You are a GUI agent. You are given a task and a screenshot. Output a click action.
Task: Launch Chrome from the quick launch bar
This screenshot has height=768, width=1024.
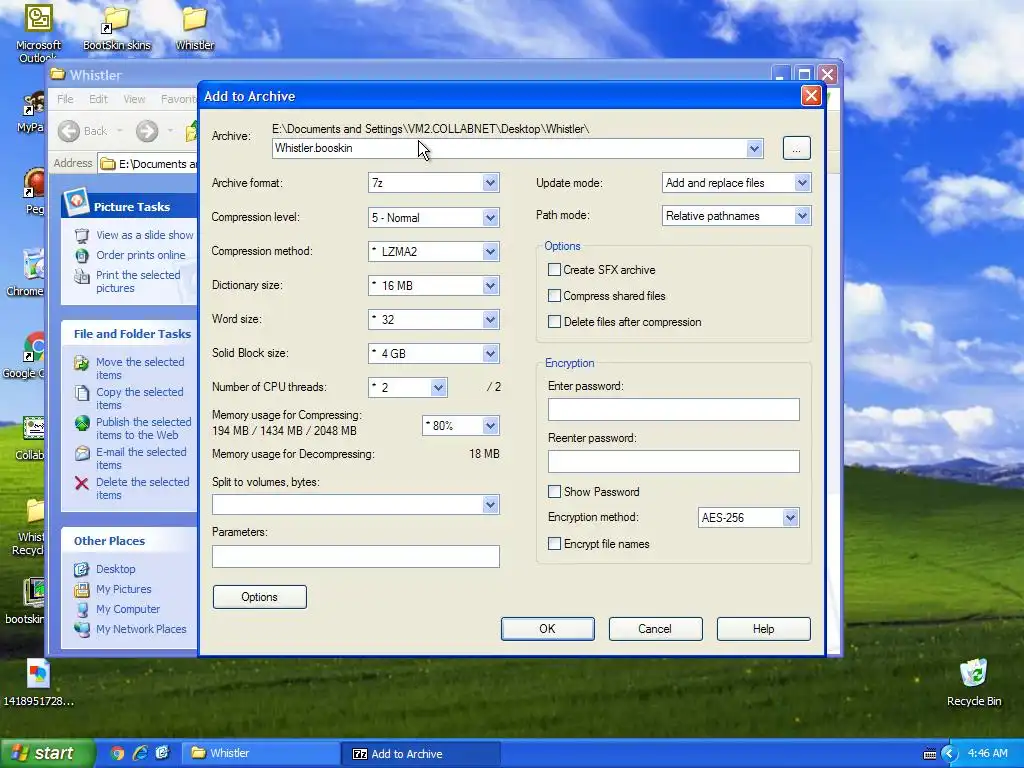click(118, 754)
